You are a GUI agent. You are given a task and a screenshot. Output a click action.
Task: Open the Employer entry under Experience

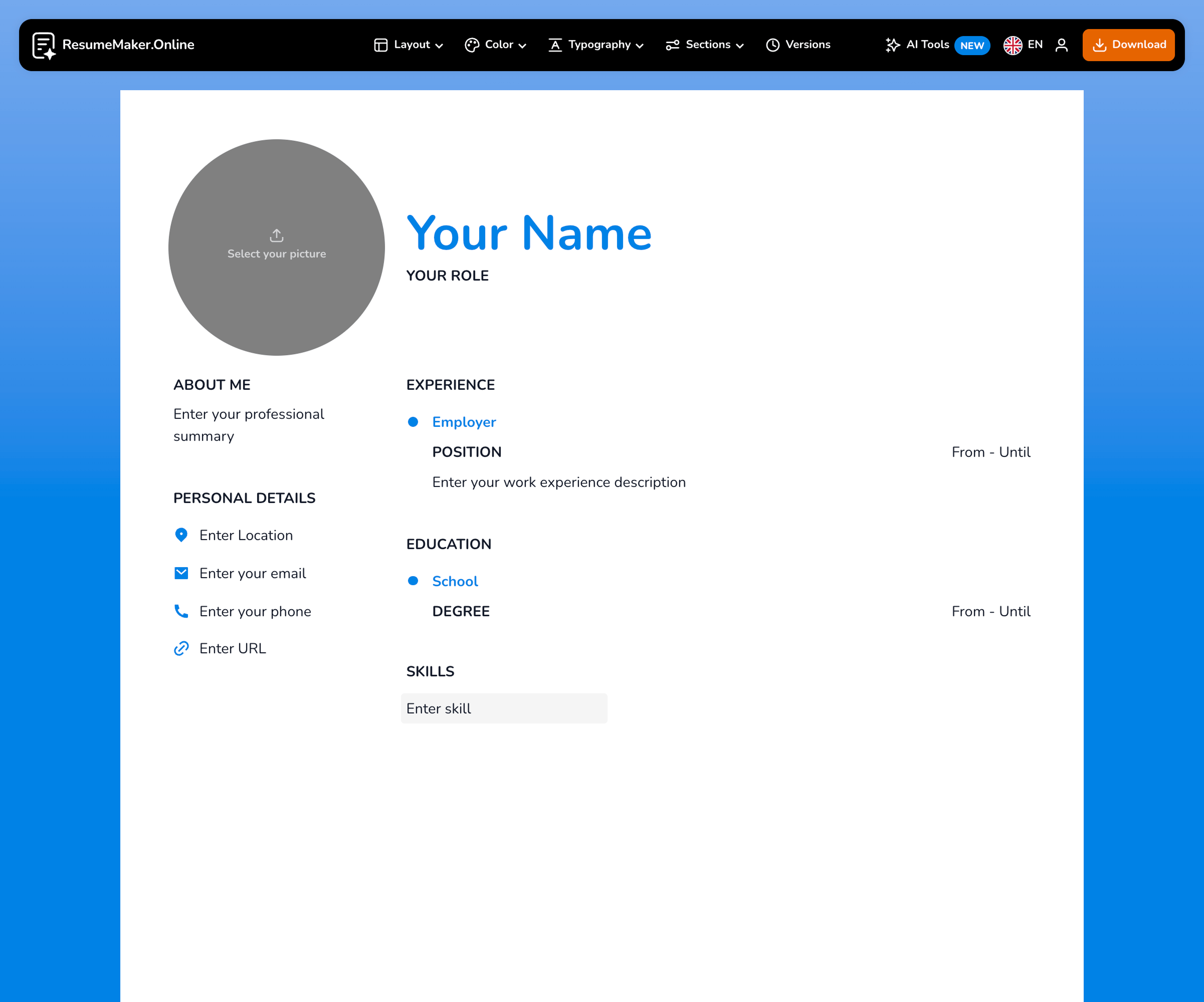coord(464,422)
